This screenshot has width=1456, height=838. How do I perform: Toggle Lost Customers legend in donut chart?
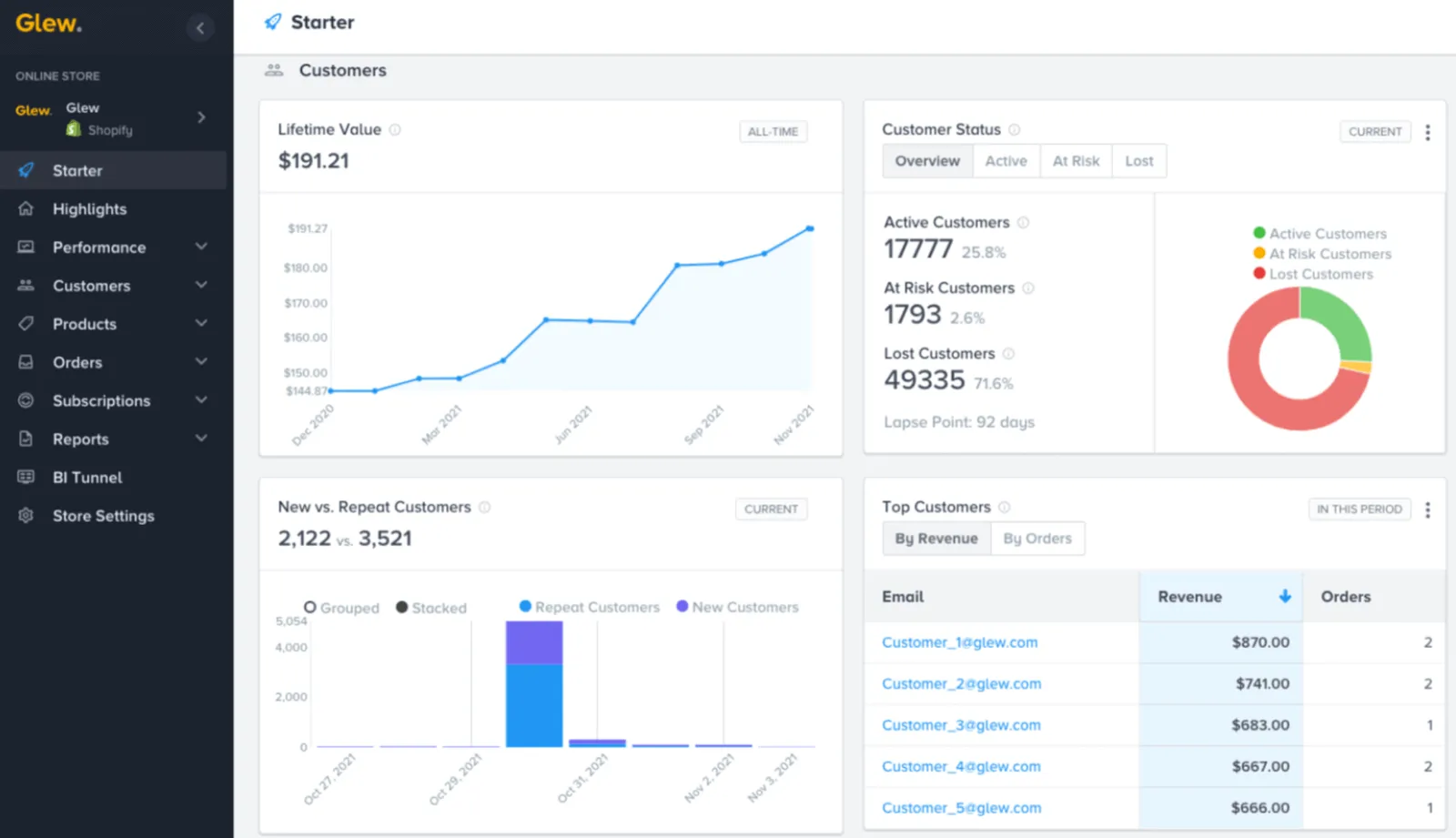[1312, 274]
